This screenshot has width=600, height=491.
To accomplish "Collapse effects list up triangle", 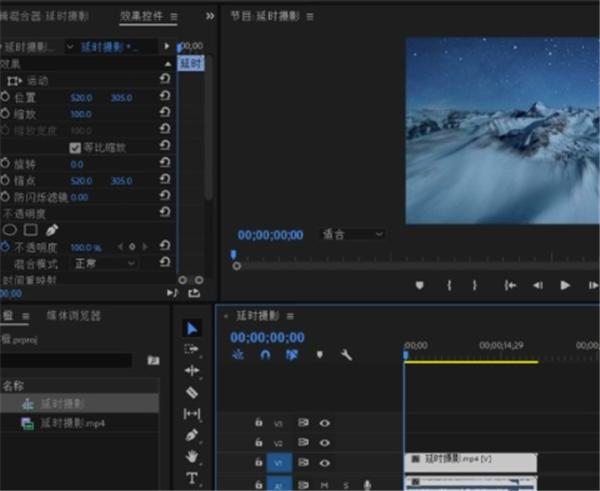I will click(168, 64).
